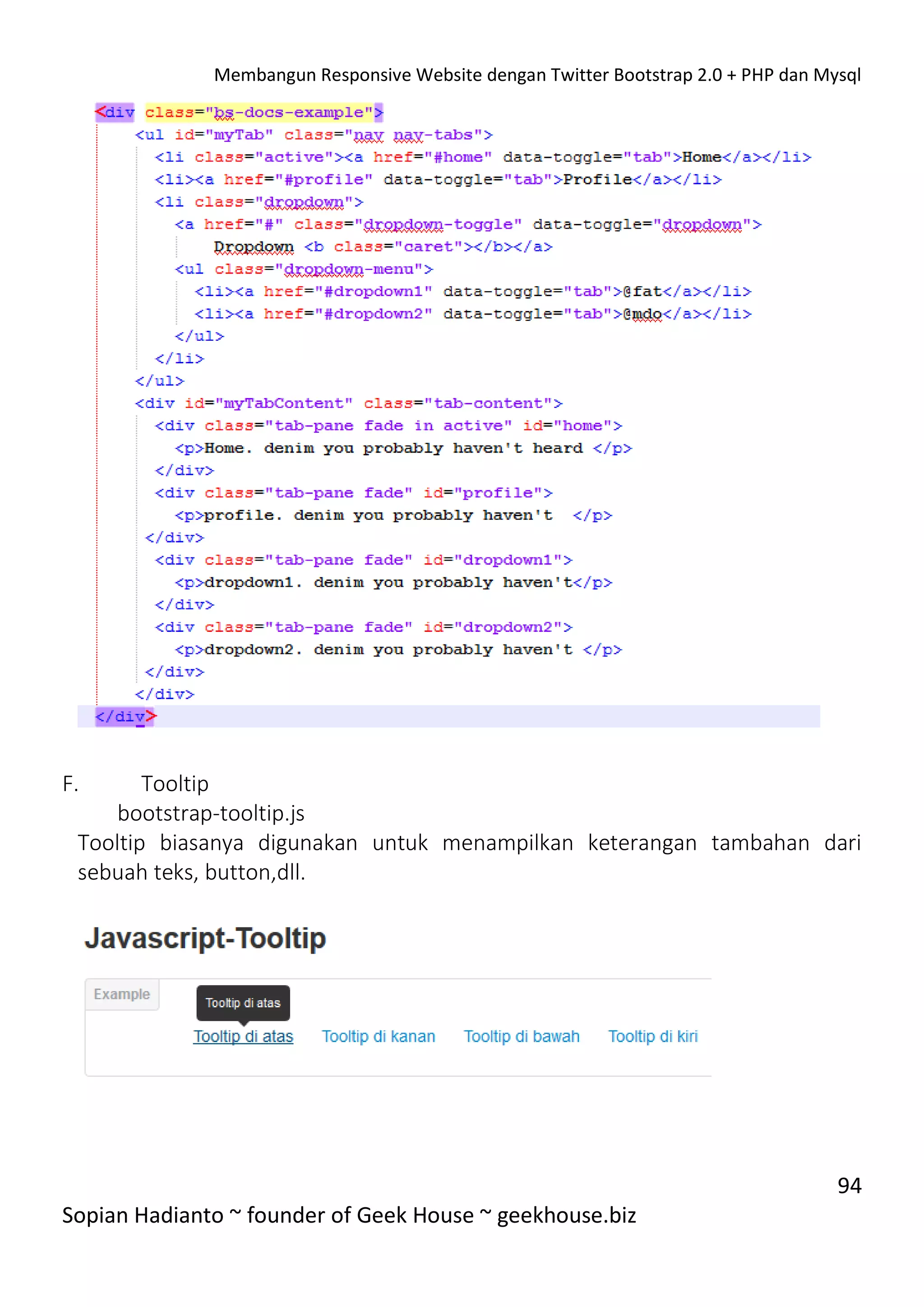The height and width of the screenshot is (1307, 924).
Task: Click the #dropdown2 @mdo code line
Action: click(x=473, y=314)
